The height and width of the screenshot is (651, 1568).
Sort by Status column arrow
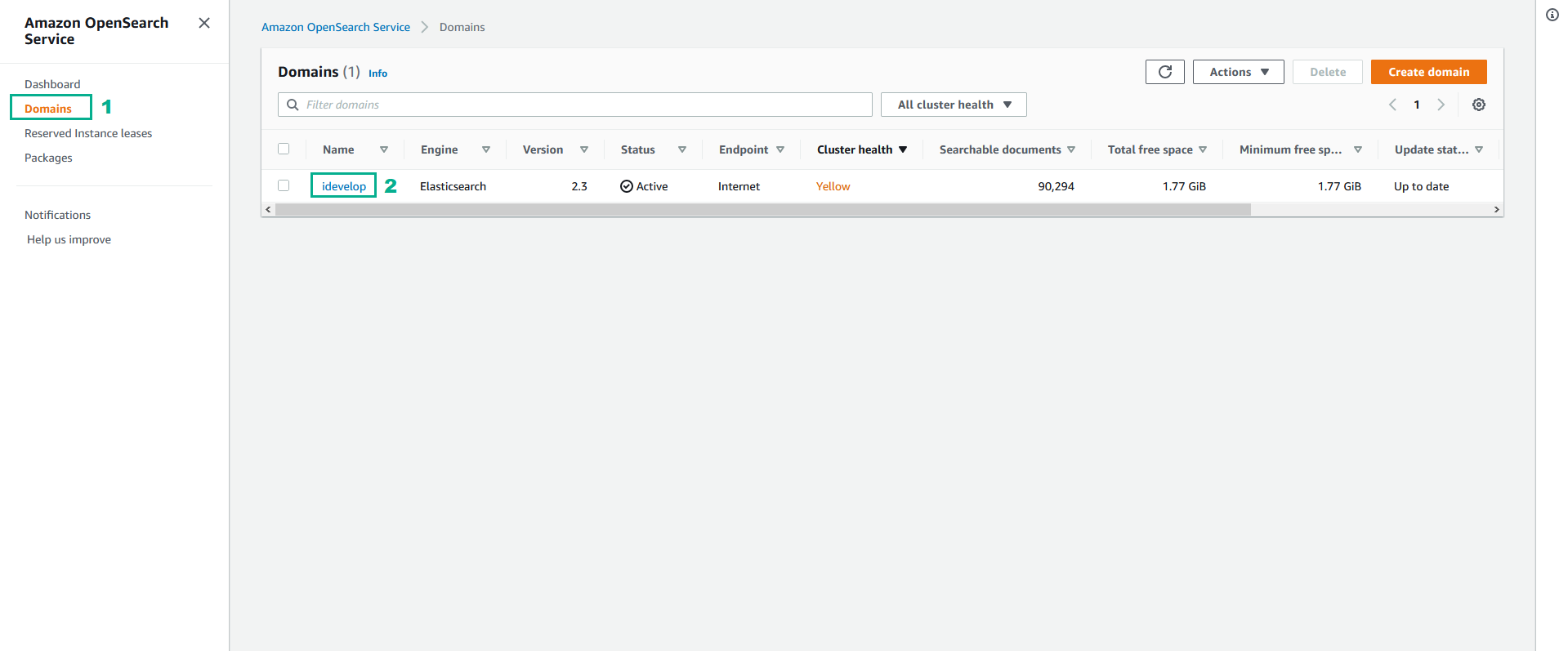pyautogui.click(x=681, y=149)
